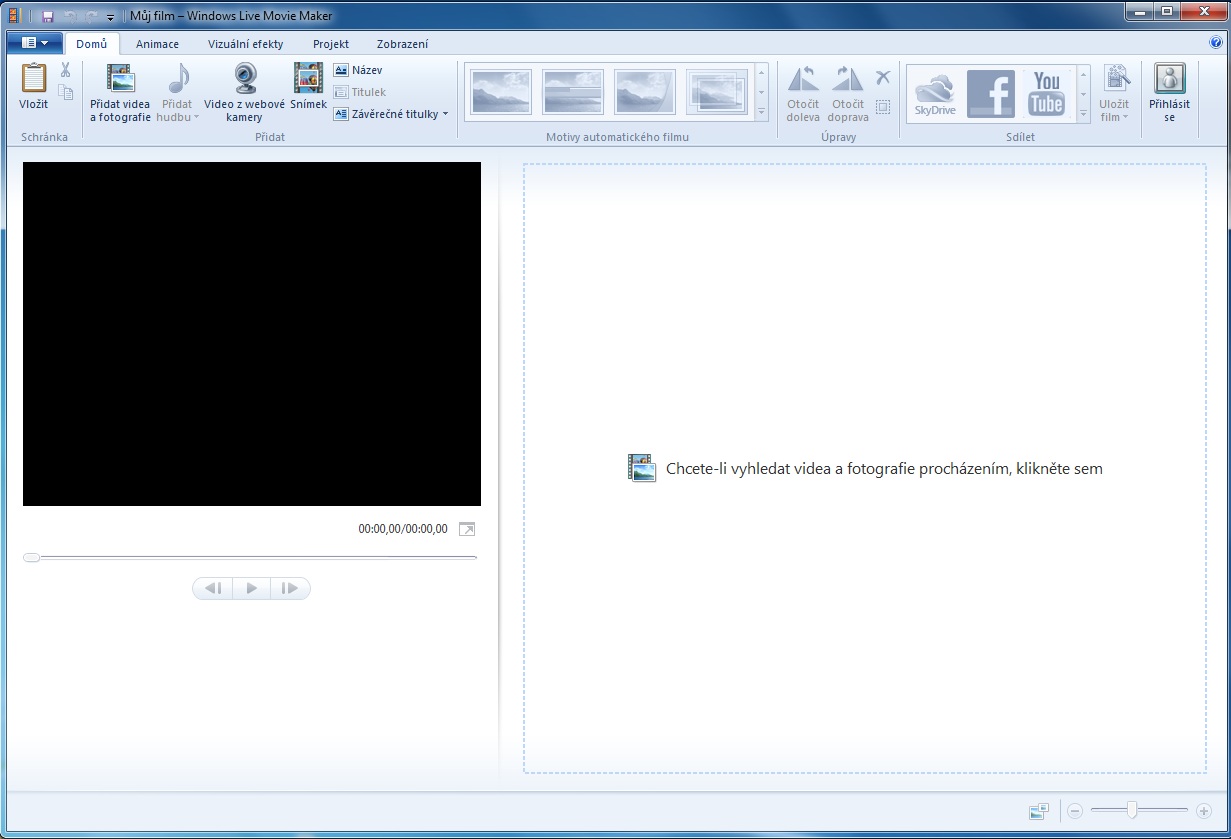
Task: Click the Uložit film icon
Action: point(1115,79)
